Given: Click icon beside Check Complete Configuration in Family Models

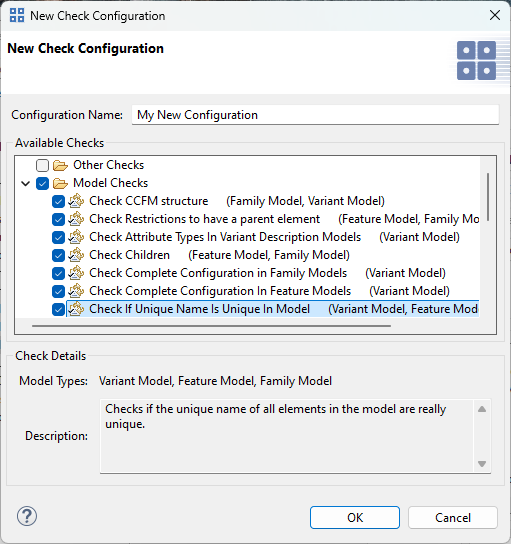Looking at the screenshot, I should (76, 273).
